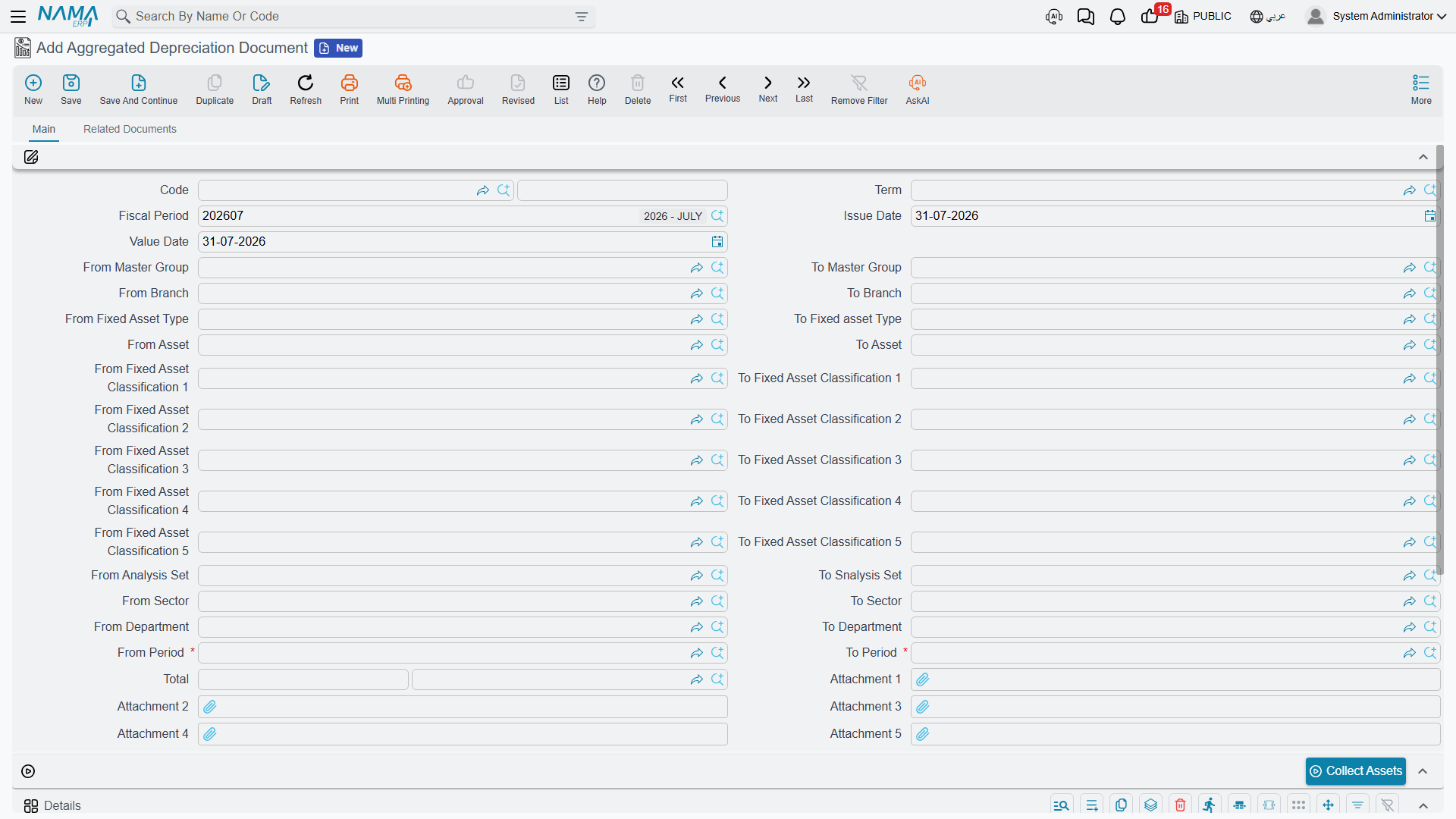Image resolution: width=1456 pixels, height=819 pixels.
Task: Click the copy lines icon in Details
Action: point(1122,805)
